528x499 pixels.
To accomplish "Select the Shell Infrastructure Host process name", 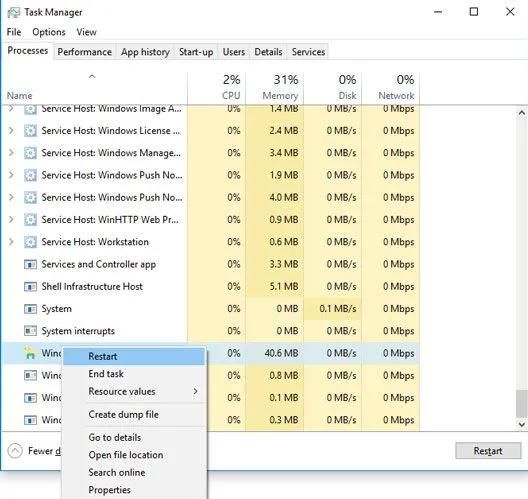I will (x=92, y=287).
